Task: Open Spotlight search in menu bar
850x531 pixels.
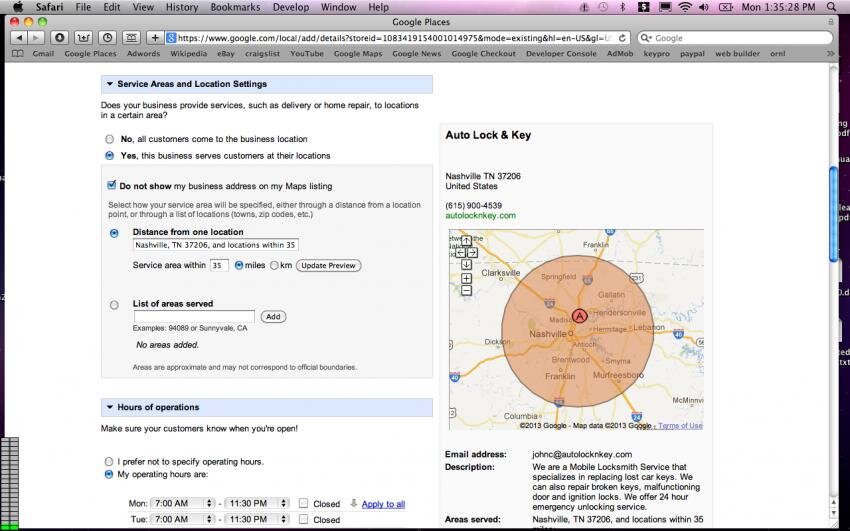Action: click(831, 7)
